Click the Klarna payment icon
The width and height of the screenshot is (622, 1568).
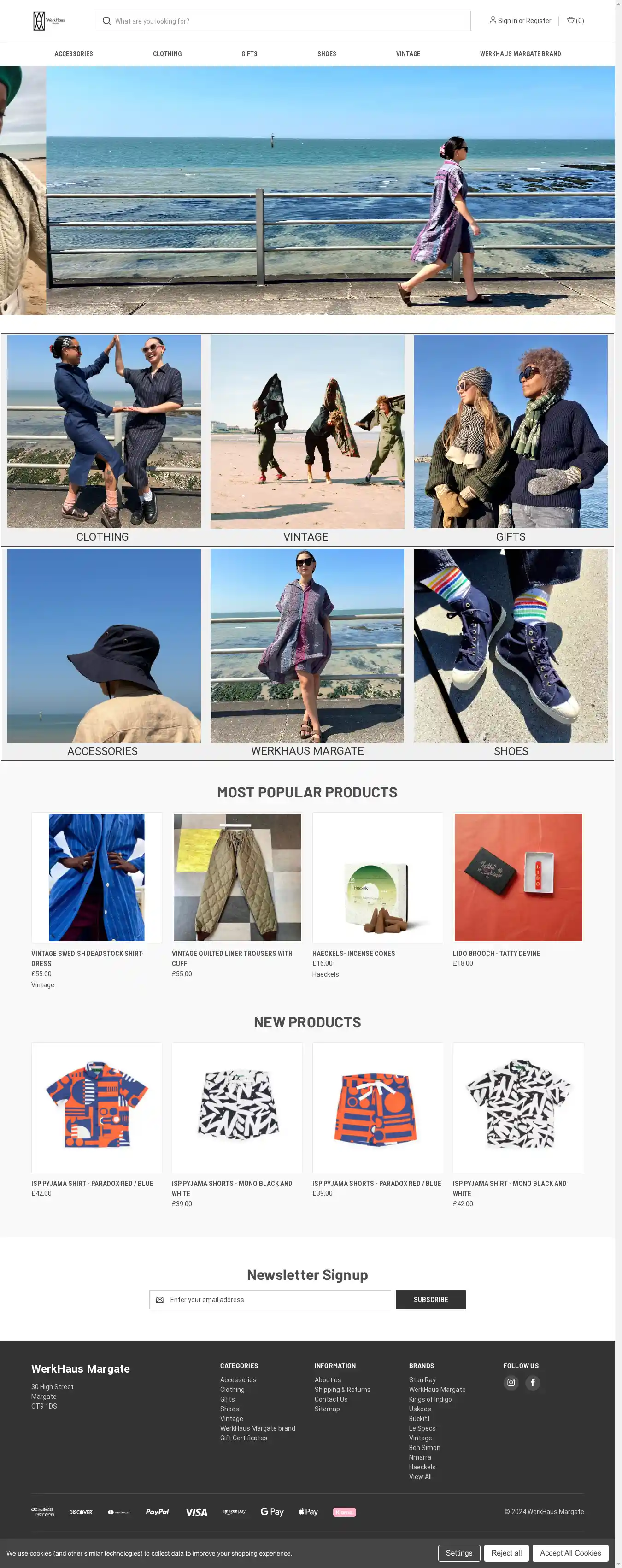pos(345,1512)
